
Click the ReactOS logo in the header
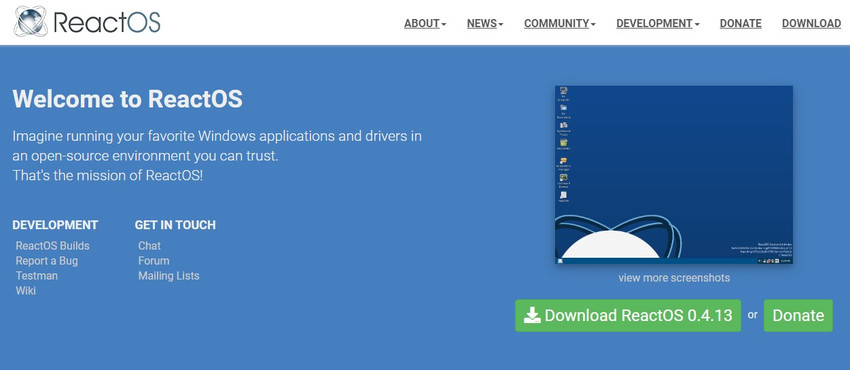(87, 22)
